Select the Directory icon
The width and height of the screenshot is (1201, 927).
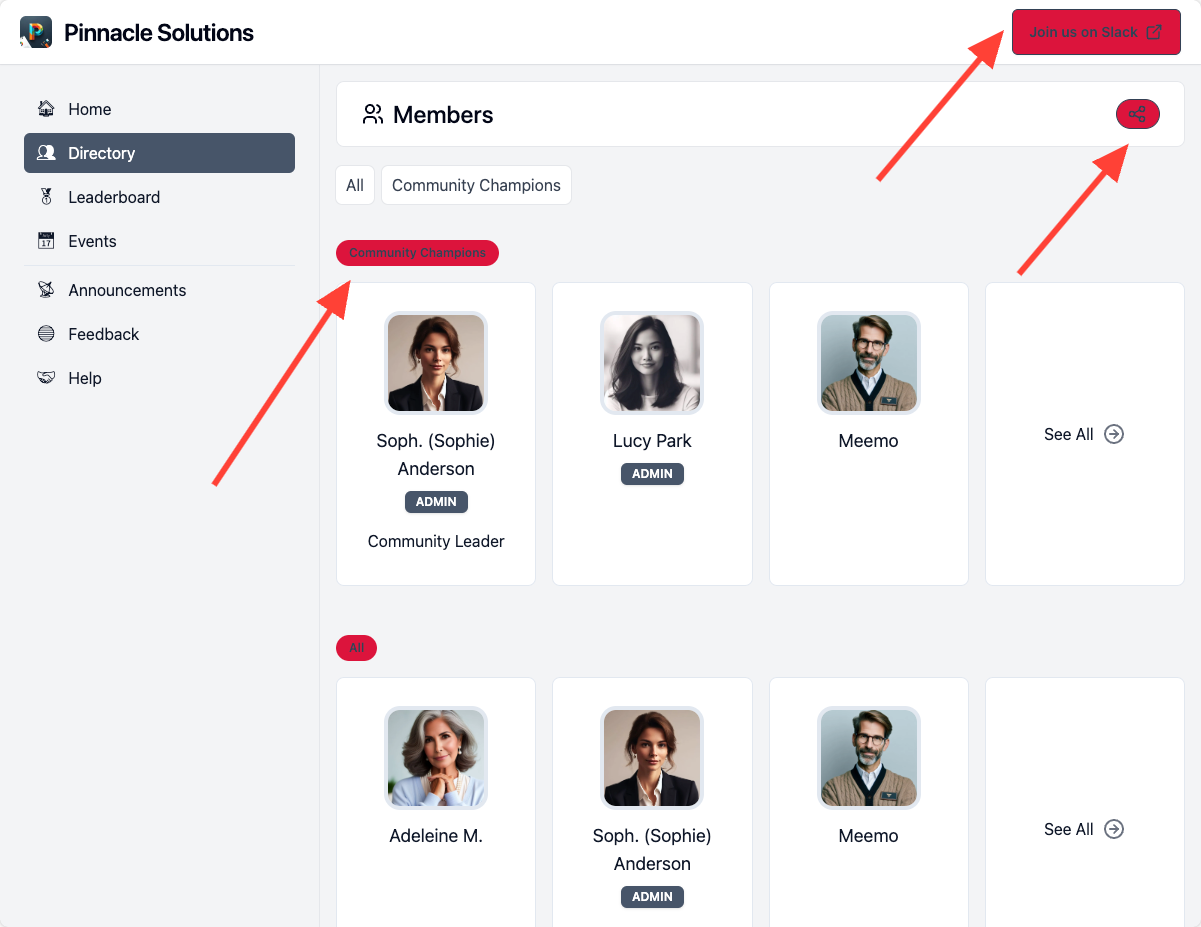coord(46,152)
